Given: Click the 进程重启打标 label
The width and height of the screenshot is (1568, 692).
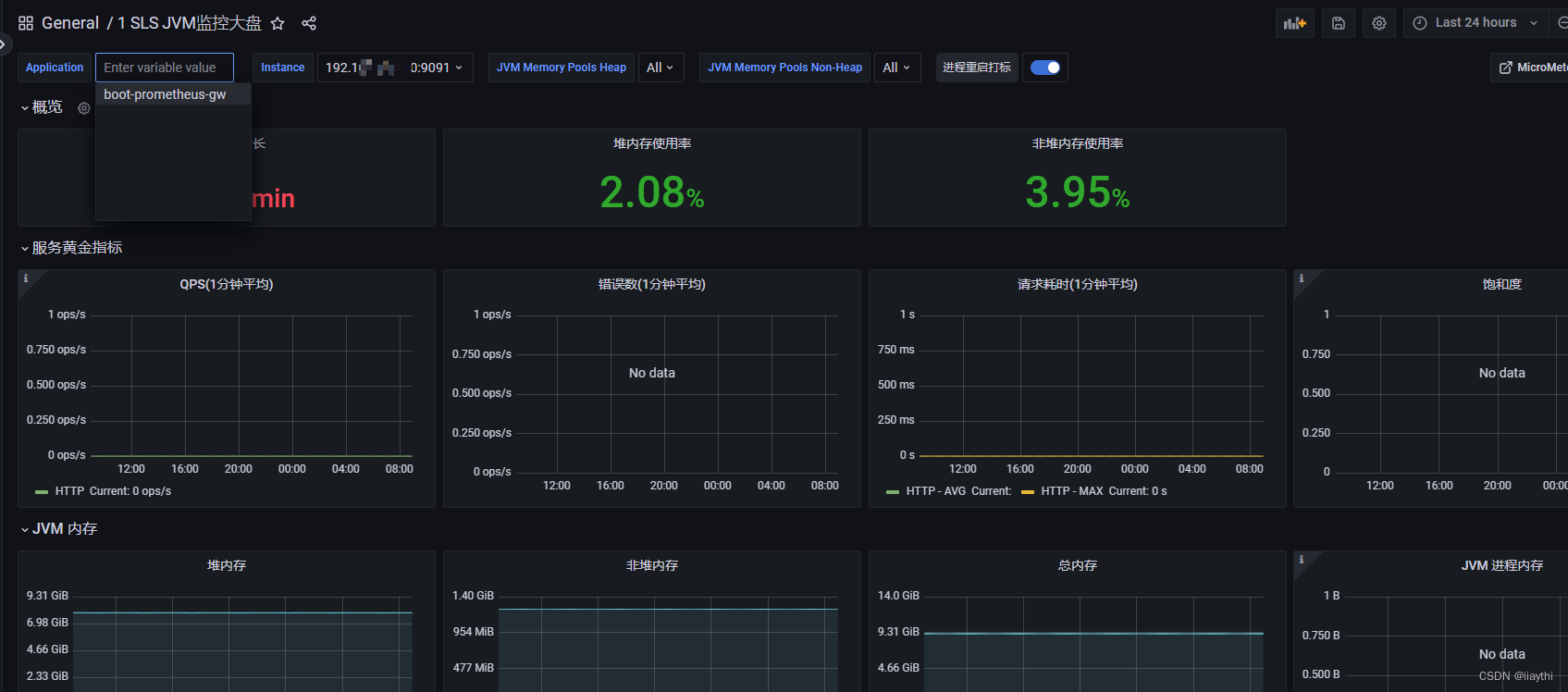Looking at the screenshot, I should [977, 68].
